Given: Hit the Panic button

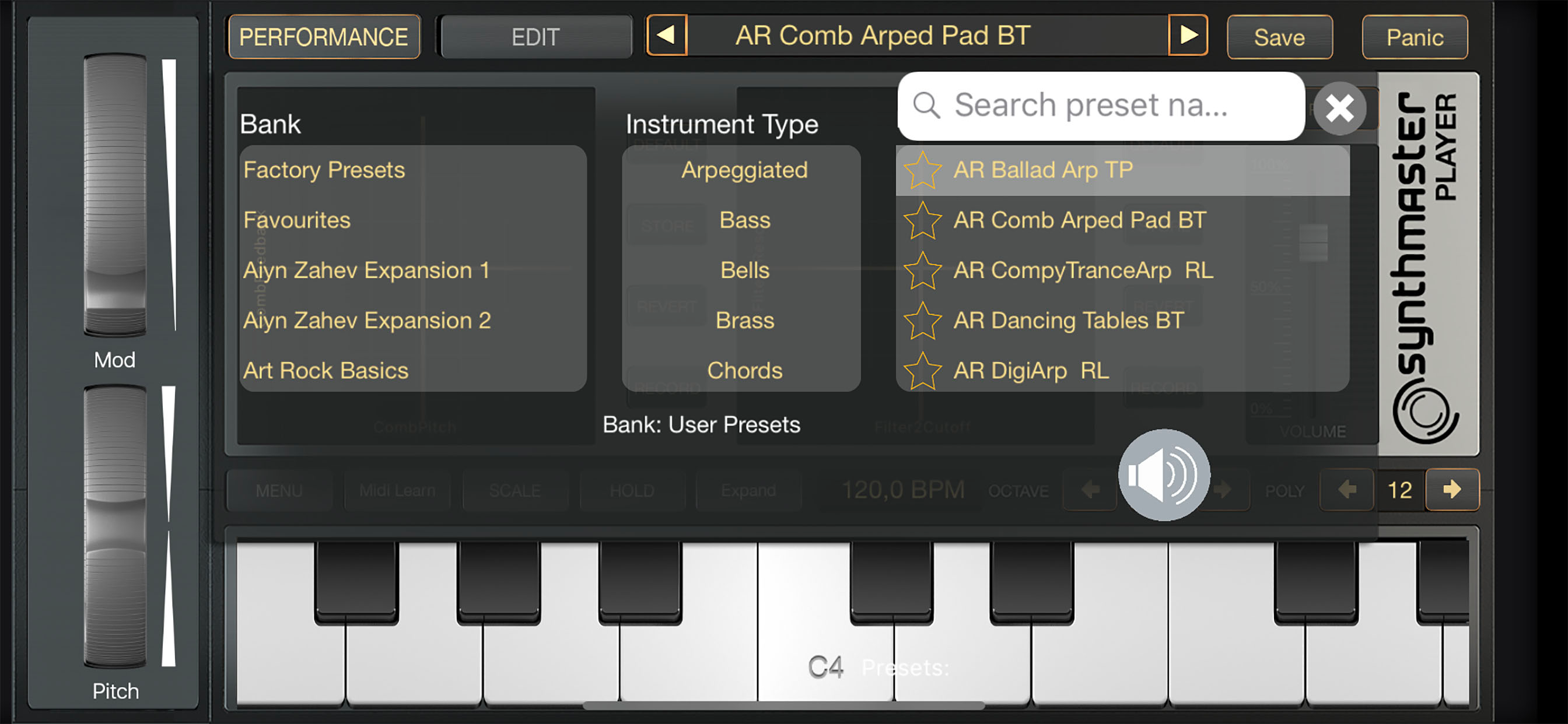Looking at the screenshot, I should [x=1415, y=37].
